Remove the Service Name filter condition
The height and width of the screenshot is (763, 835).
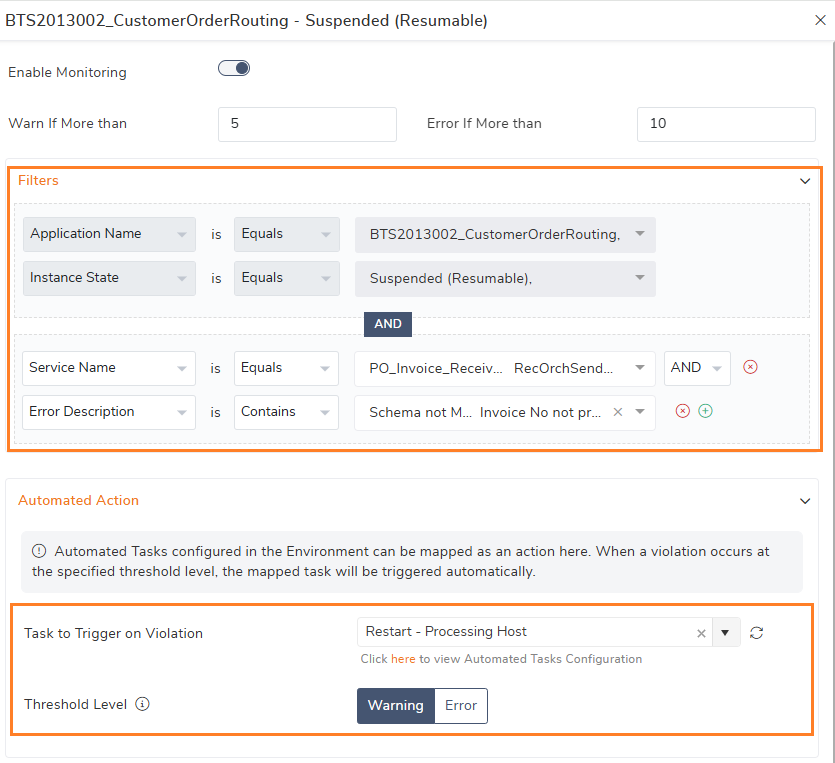point(750,368)
